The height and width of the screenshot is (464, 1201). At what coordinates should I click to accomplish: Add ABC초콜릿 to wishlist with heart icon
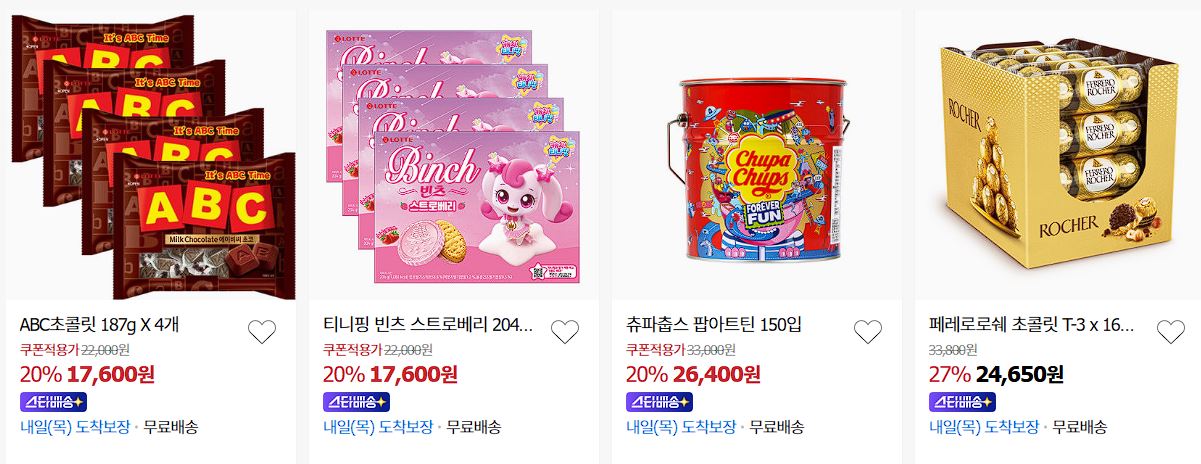261,332
